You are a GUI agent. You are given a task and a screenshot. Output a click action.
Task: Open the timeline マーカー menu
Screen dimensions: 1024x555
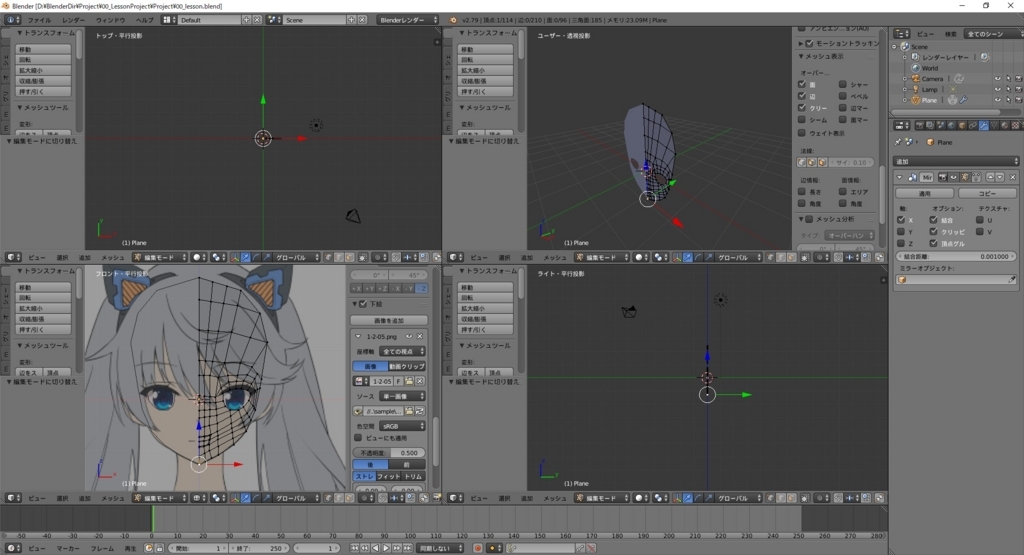[68, 548]
